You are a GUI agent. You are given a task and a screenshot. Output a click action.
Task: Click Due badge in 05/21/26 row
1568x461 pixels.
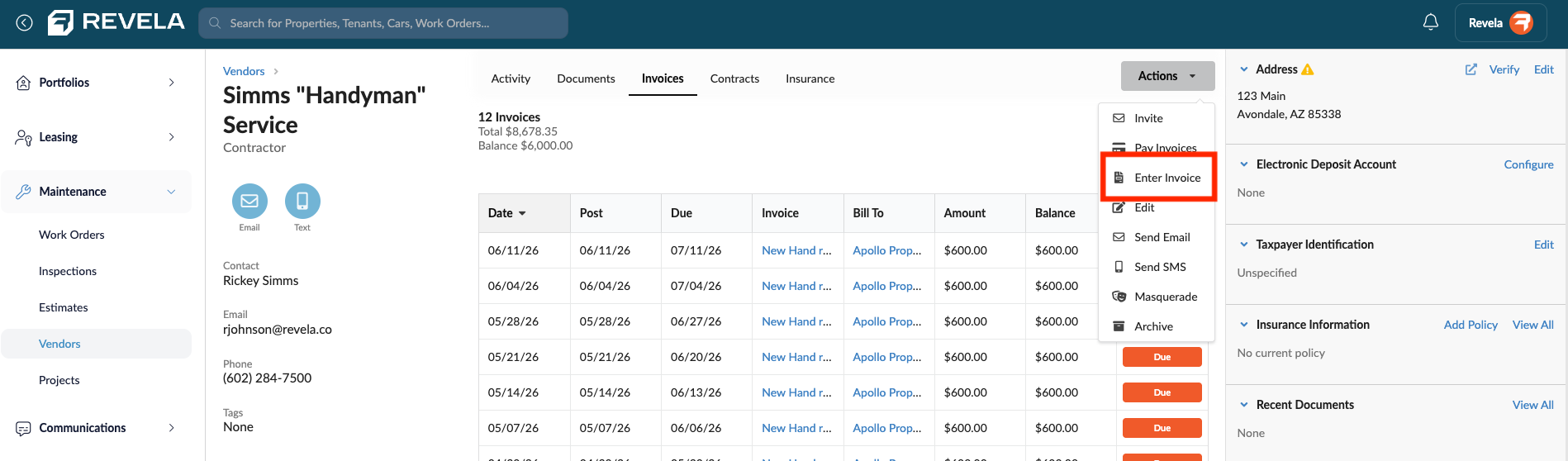[1162, 357]
